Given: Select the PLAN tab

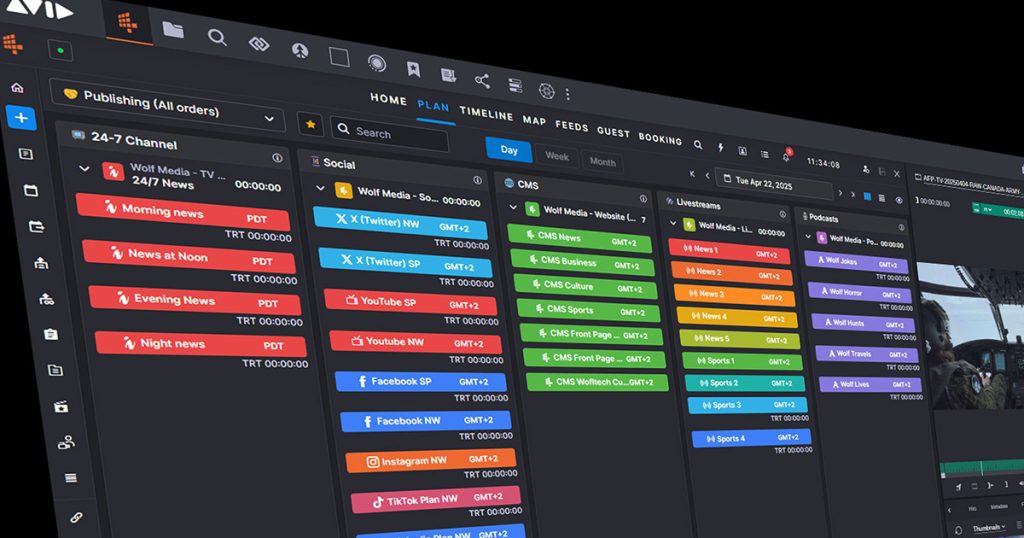Looking at the screenshot, I should click(434, 106).
